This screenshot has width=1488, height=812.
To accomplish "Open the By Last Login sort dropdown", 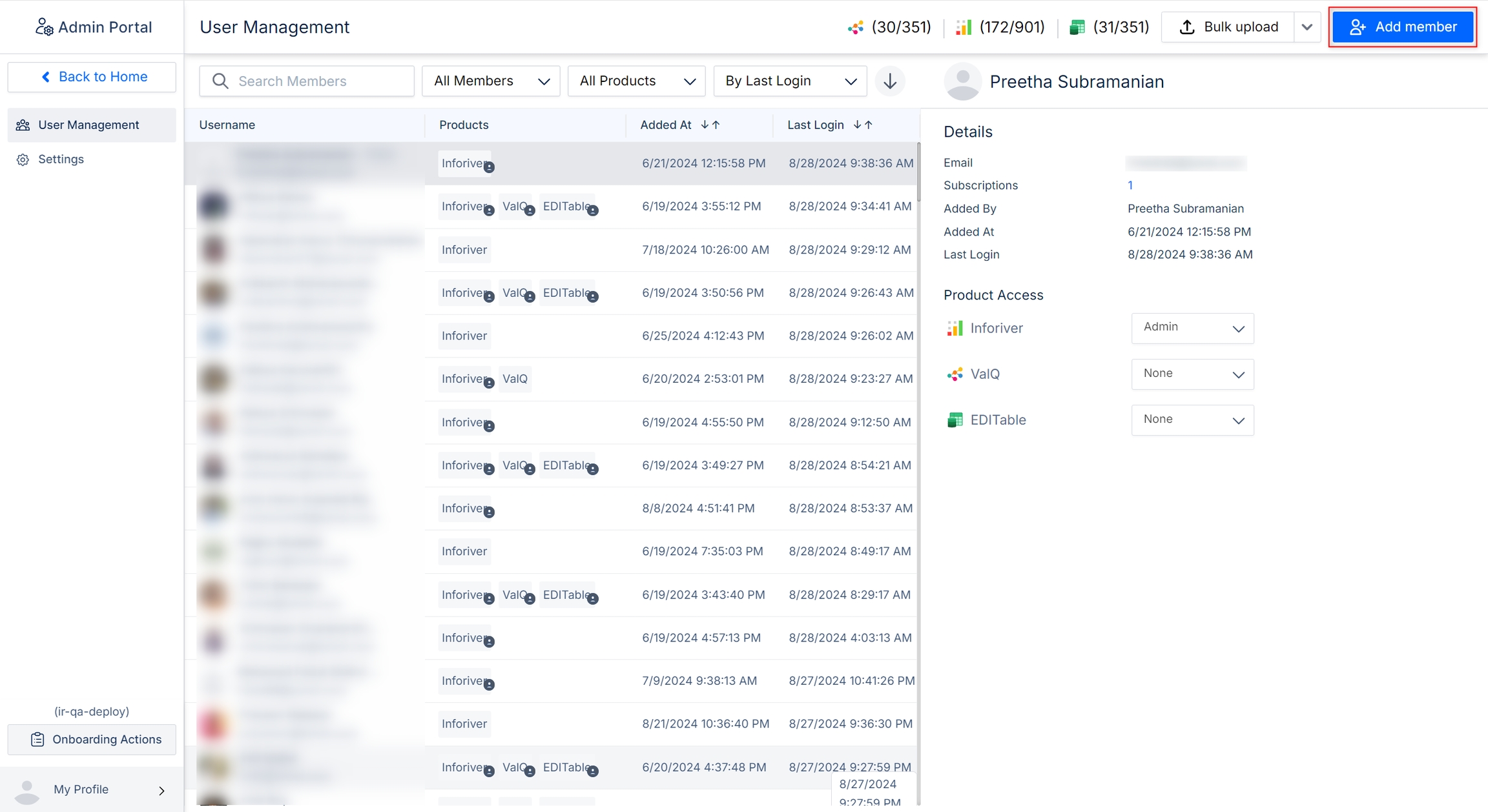I will coord(790,81).
